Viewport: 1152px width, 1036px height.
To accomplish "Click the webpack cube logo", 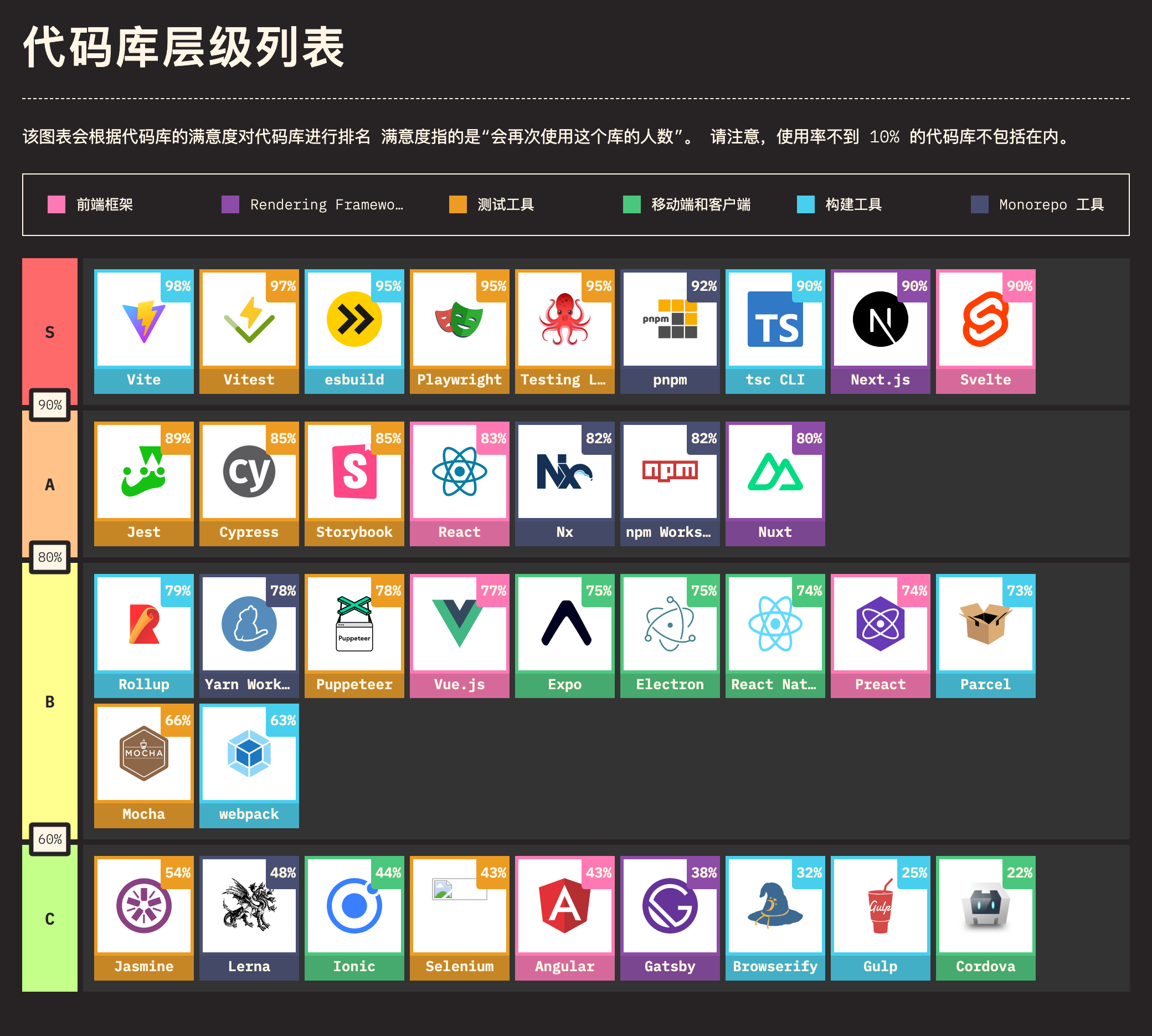I will point(249,754).
